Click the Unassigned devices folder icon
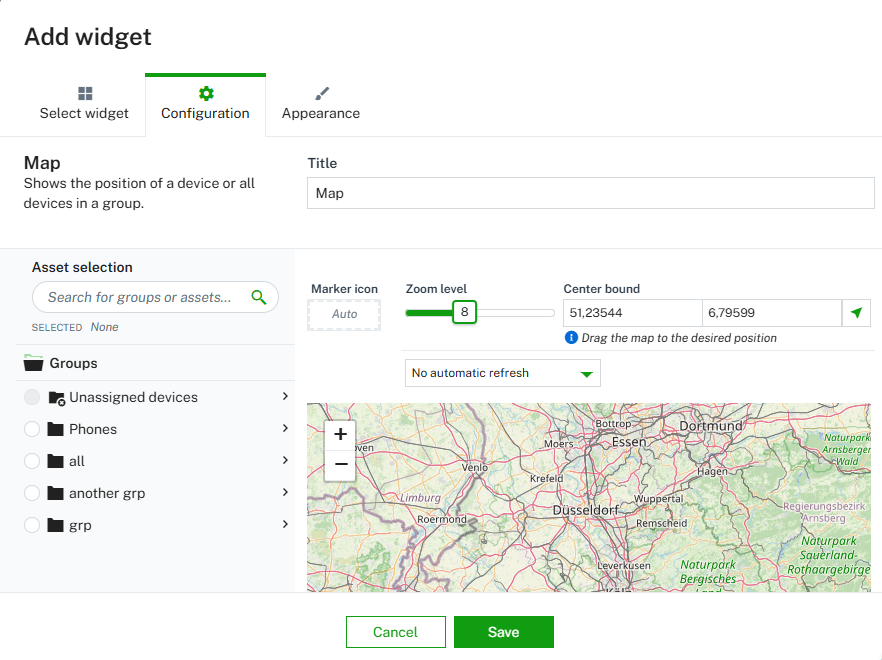Image resolution: width=882 pixels, height=660 pixels. point(56,398)
